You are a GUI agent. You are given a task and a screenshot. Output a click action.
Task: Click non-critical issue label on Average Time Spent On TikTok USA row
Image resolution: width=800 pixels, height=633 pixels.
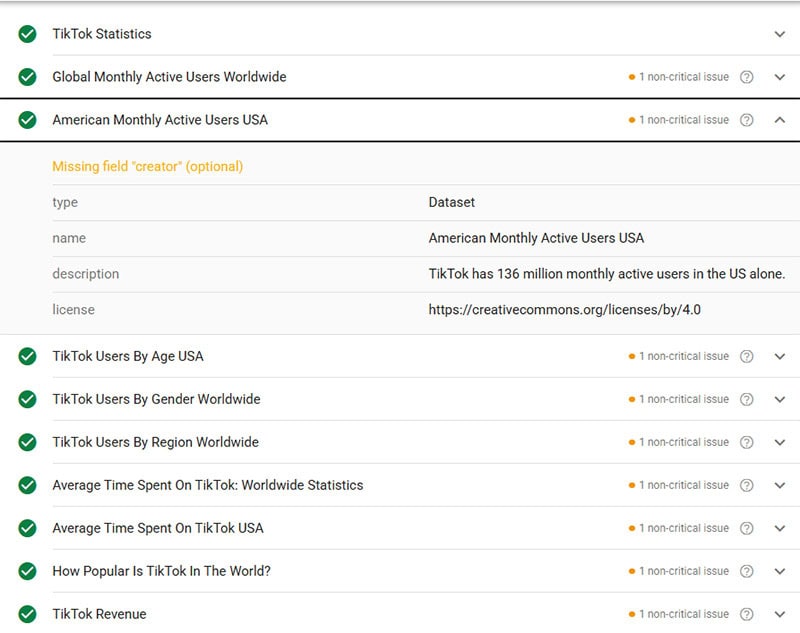pyautogui.click(x=679, y=528)
